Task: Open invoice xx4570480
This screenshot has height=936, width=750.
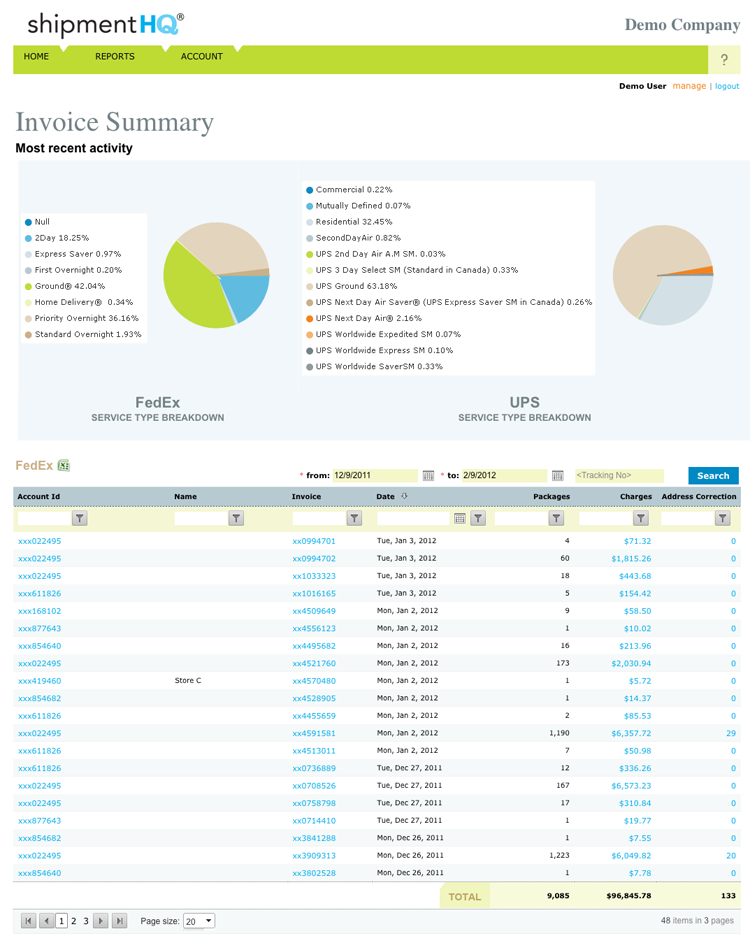Action: (314, 681)
